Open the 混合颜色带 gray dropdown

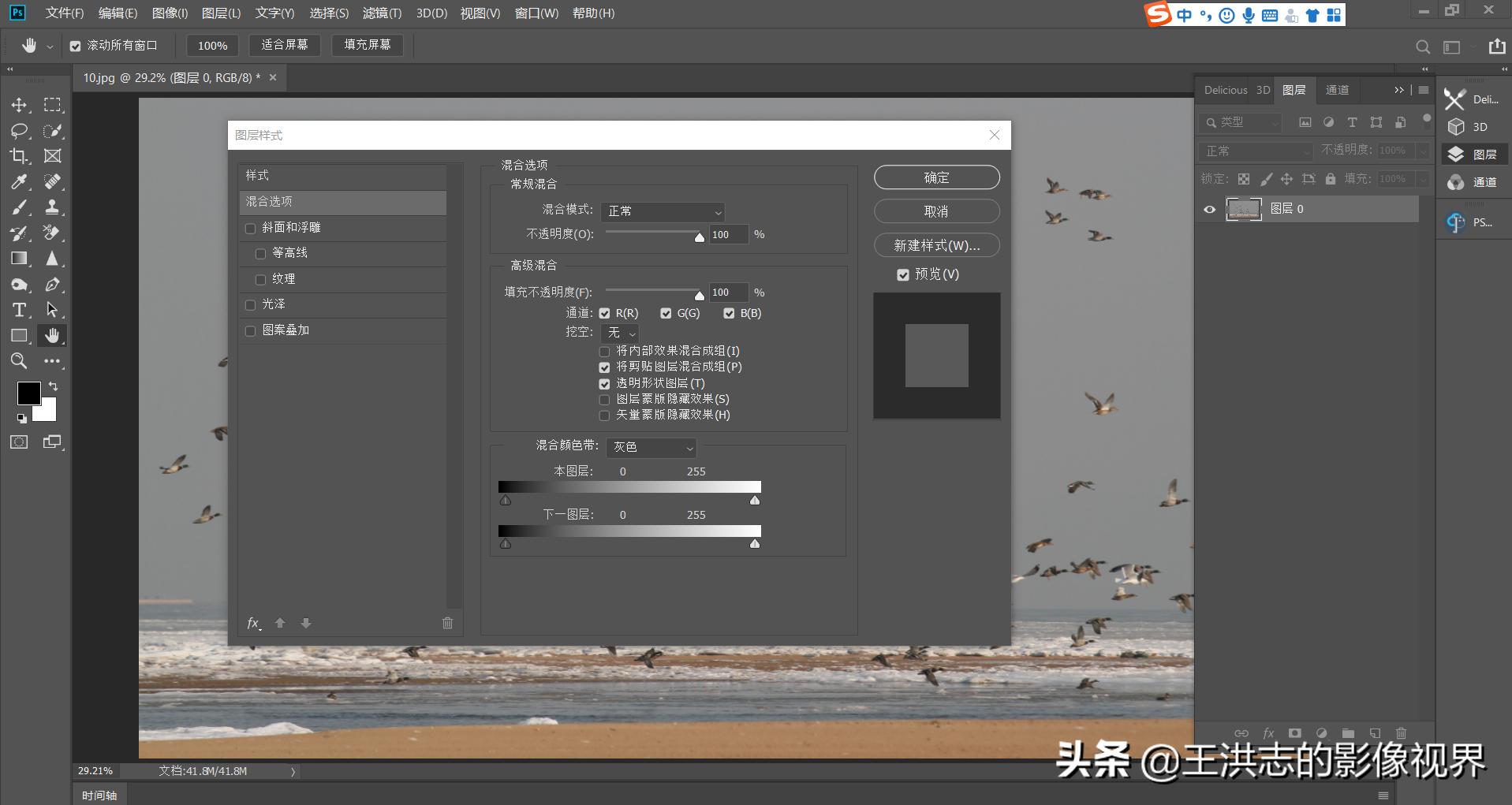tap(650, 448)
